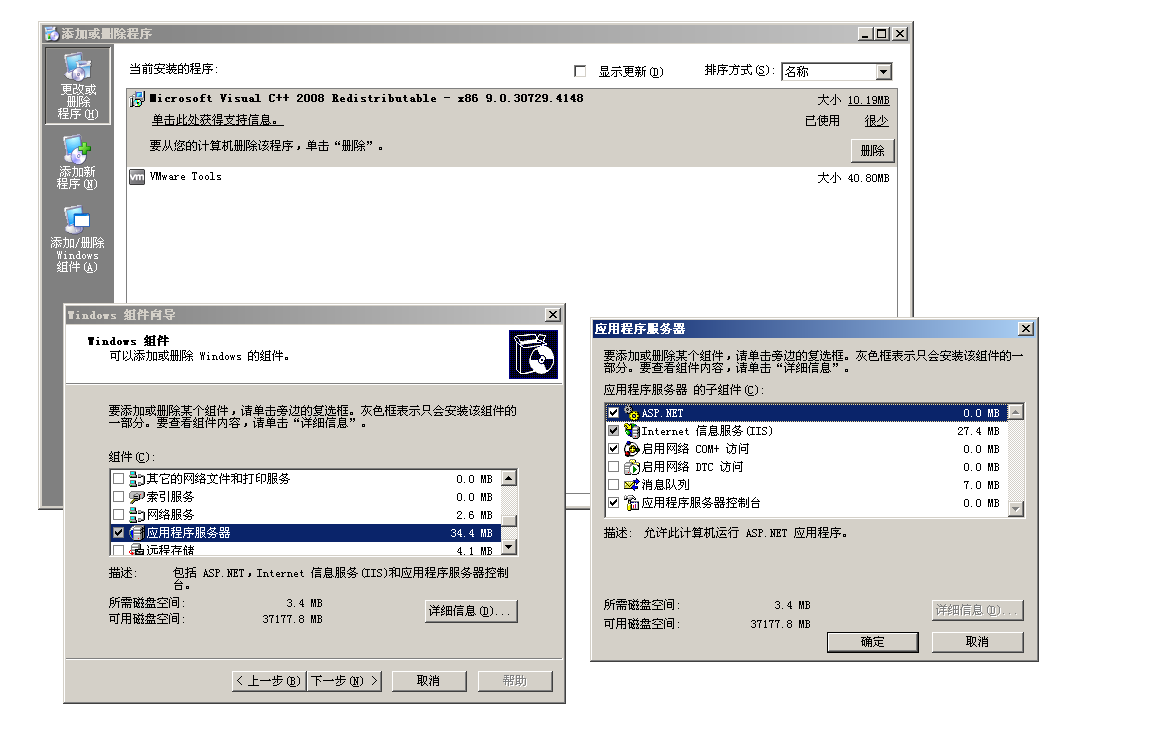Check the 其它的网络文件和打印服务 checkbox
This screenshot has height=756, width=1149.
click(119, 479)
